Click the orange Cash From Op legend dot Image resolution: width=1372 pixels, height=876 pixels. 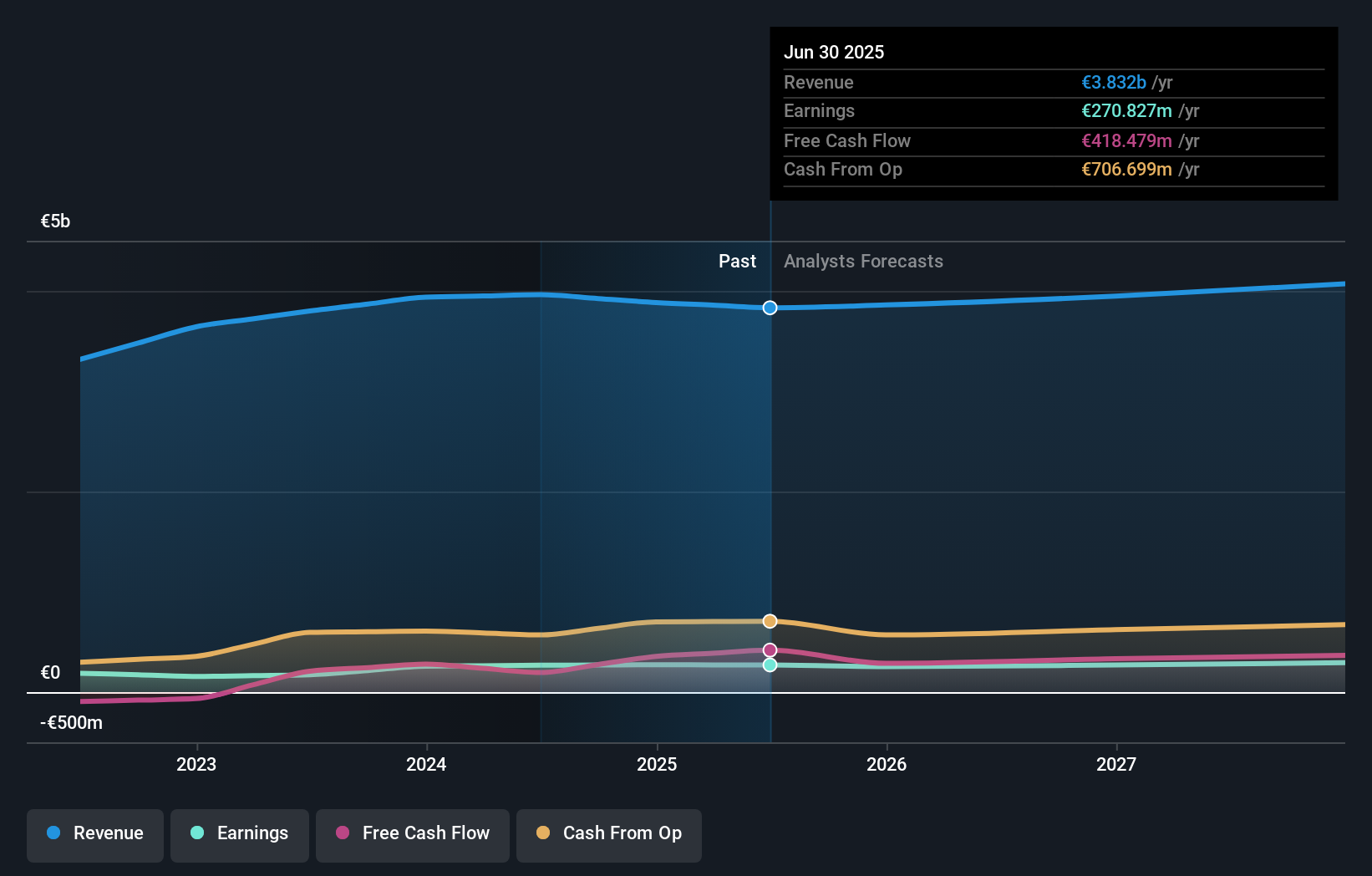click(x=542, y=833)
